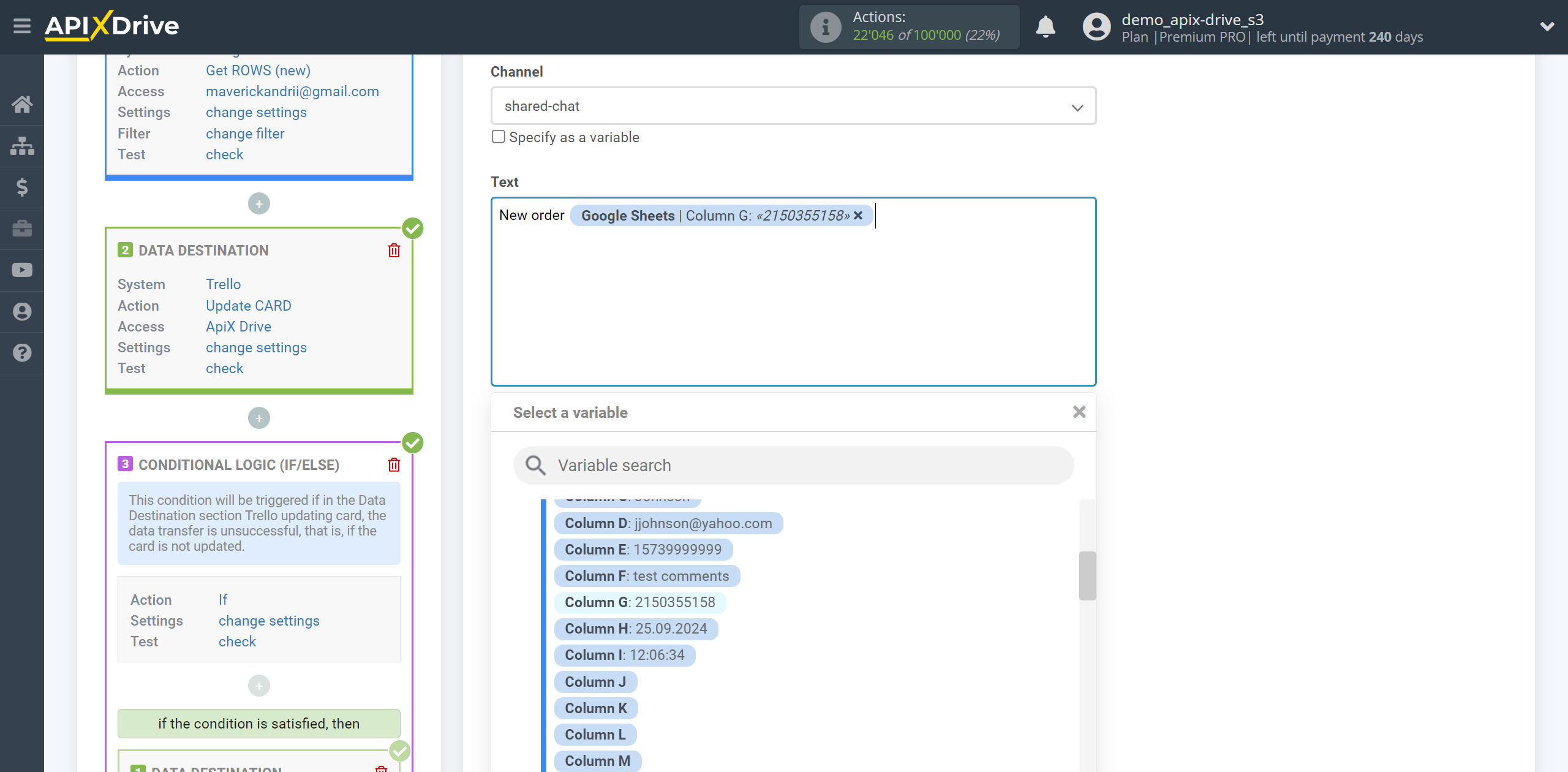The image size is (1568, 772).
Task: Click the user avatar icon
Action: coord(1096,27)
